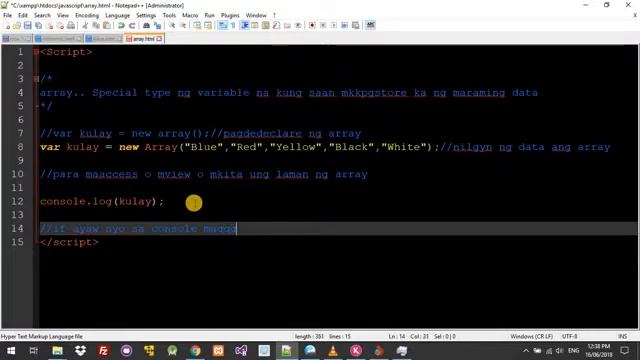The width and height of the screenshot is (640, 360).
Task: Open Google Chrome from the taskbar
Action: click(x=195, y=351)
